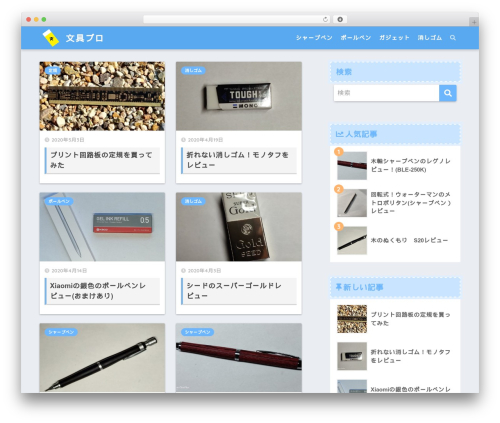Open the 文具プロ site title link
The width and height of the screenshot is (500, 423).
coord(84,38)
